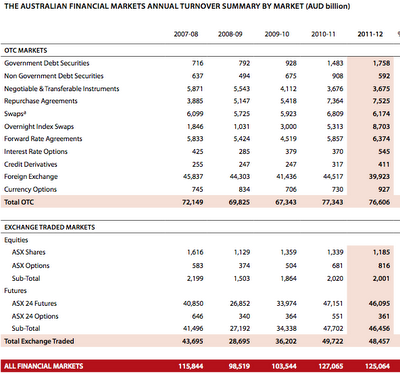Click the ASX Shares 2007-08 value 1,616
This screenshot has width=400, height=374.
click(195, 252)
